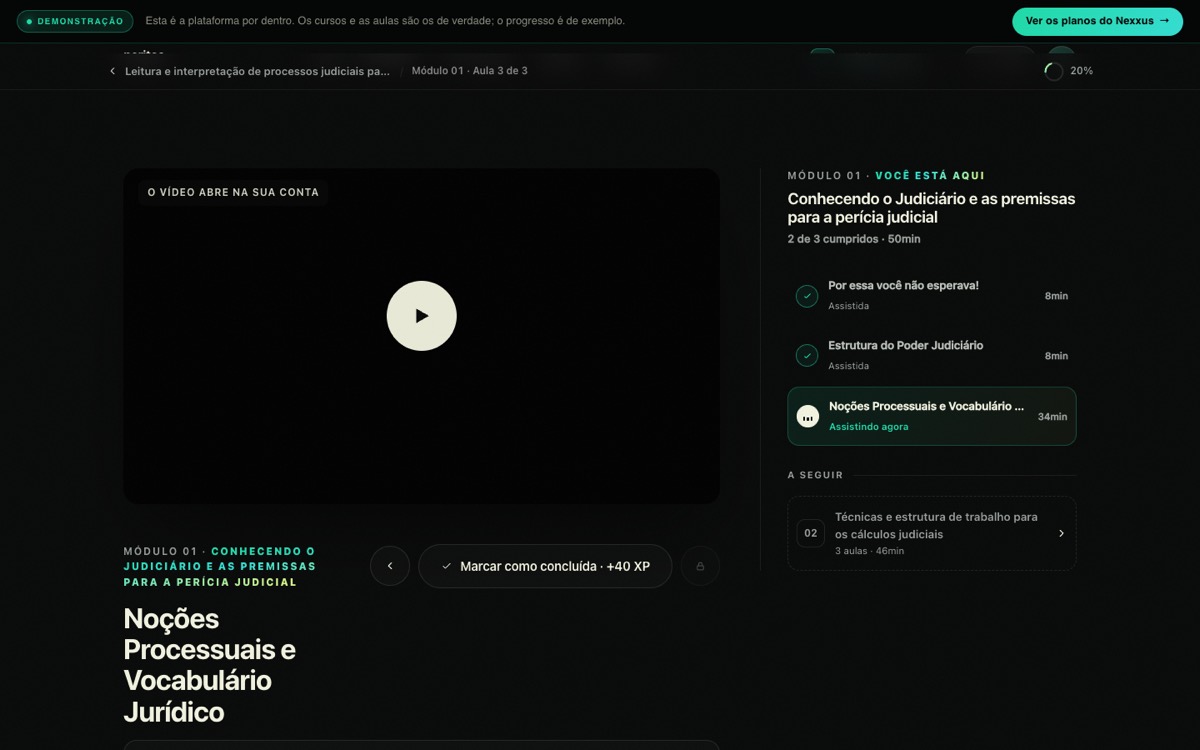The height and width of the screenshot is (750, 1200).
Task: Click the 'DEMONSTRAÇÃO' badge
Action: (75, 21)
